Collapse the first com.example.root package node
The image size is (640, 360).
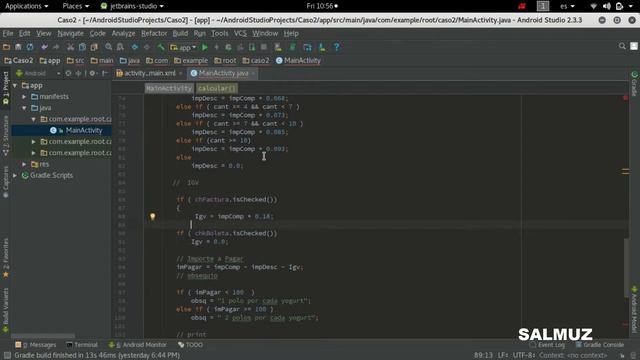[33, 119]
